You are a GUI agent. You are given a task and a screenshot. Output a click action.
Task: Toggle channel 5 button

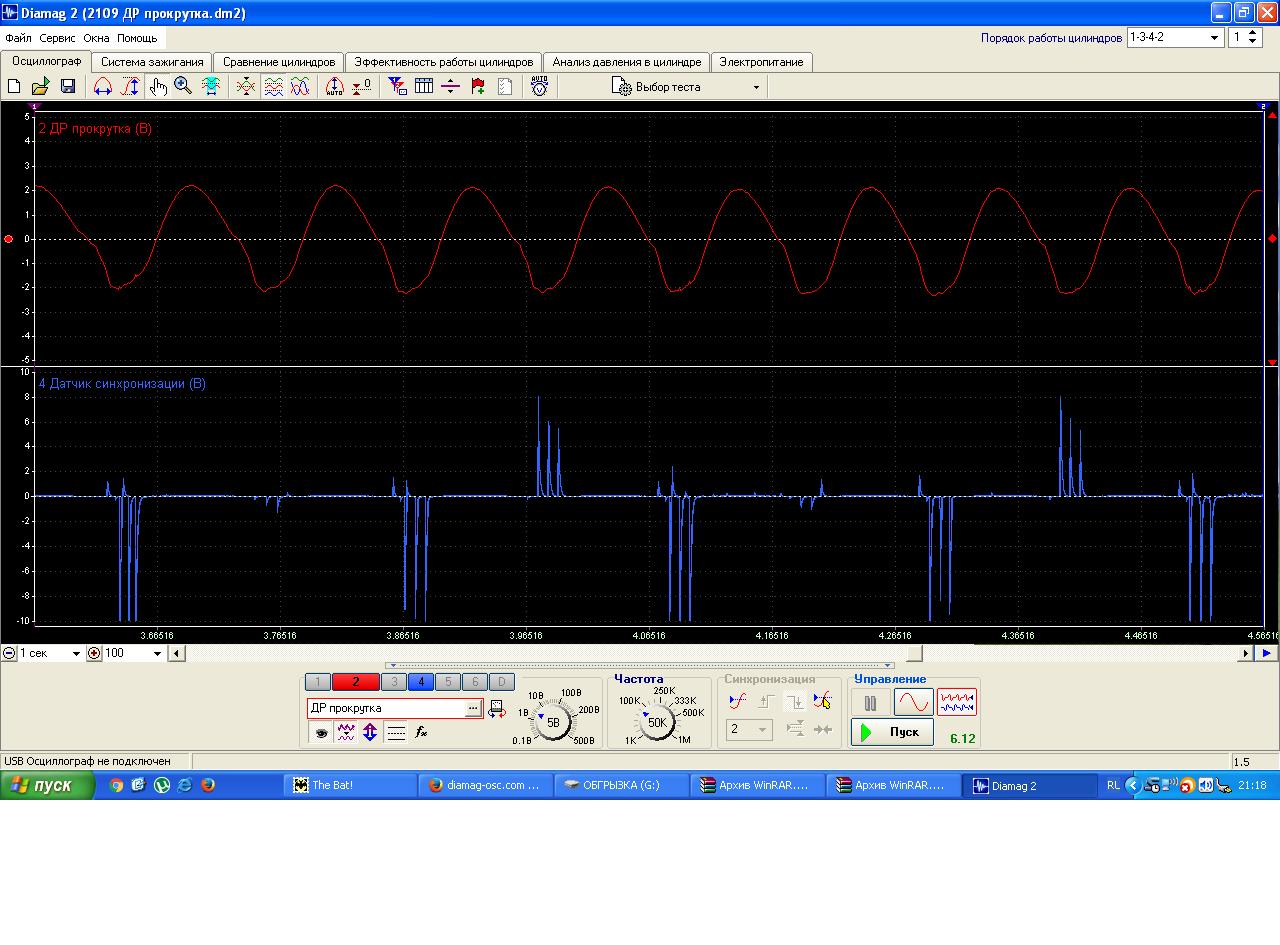pos(448,682)
